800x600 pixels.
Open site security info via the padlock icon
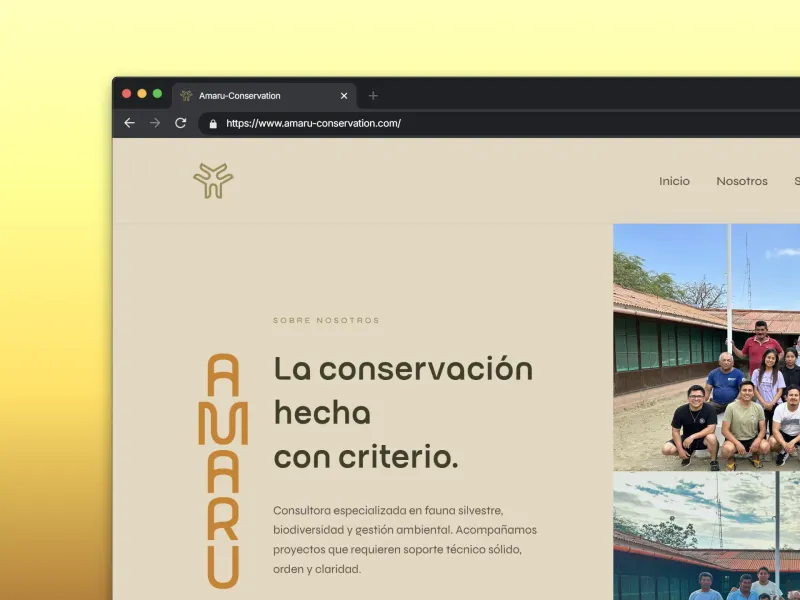click(213, 123)
